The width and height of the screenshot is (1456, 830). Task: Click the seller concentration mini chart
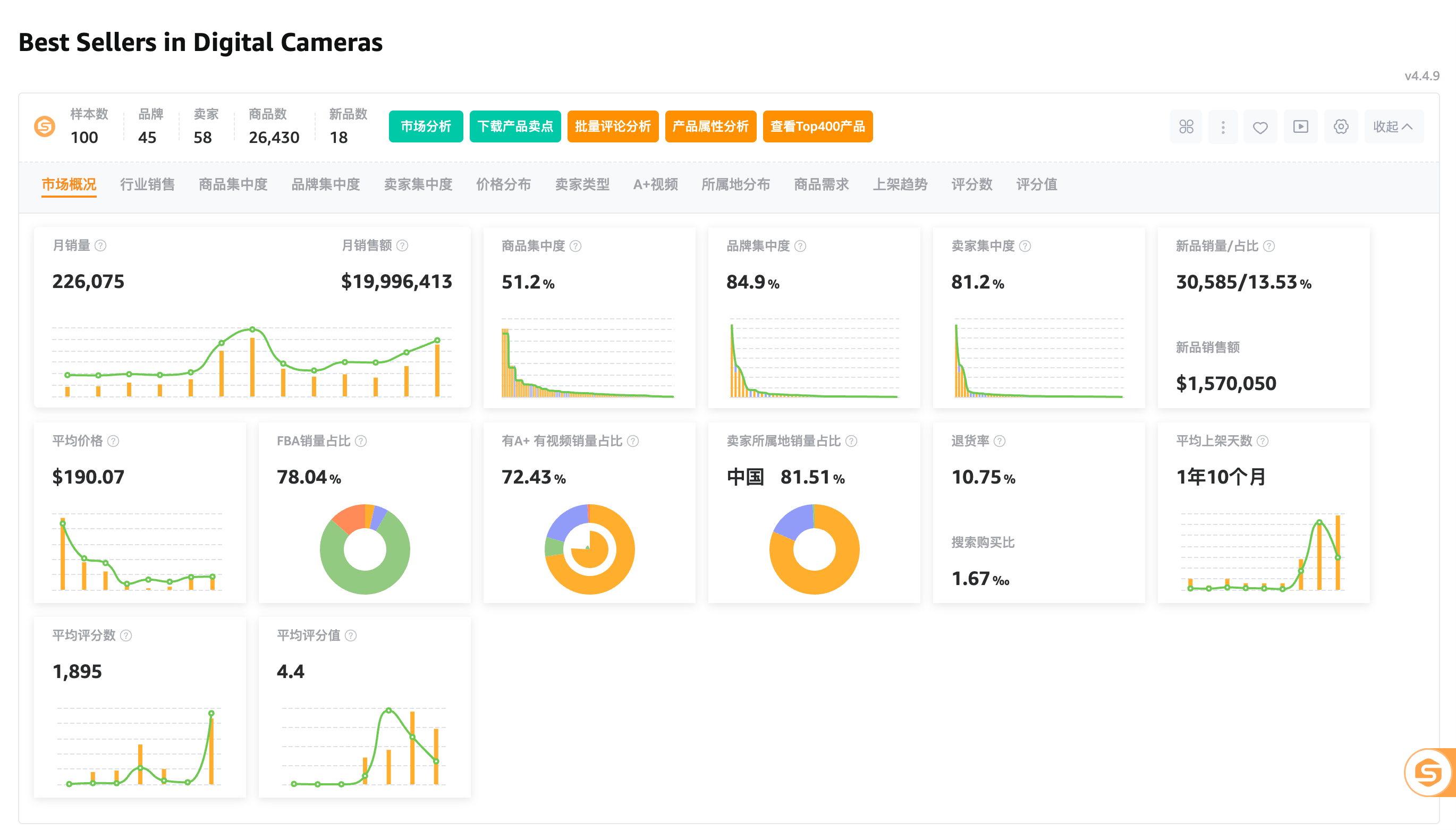point(1039,358)
